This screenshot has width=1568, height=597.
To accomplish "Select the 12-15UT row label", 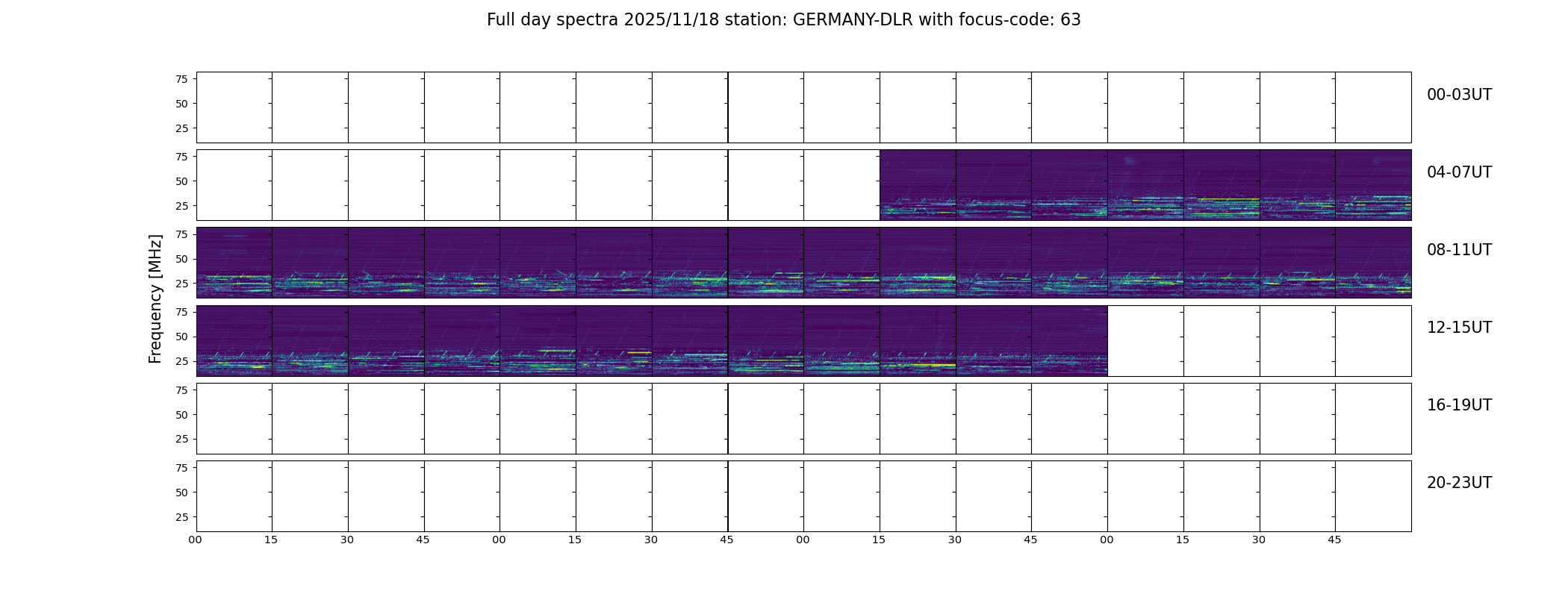I will coord(1459,328).
